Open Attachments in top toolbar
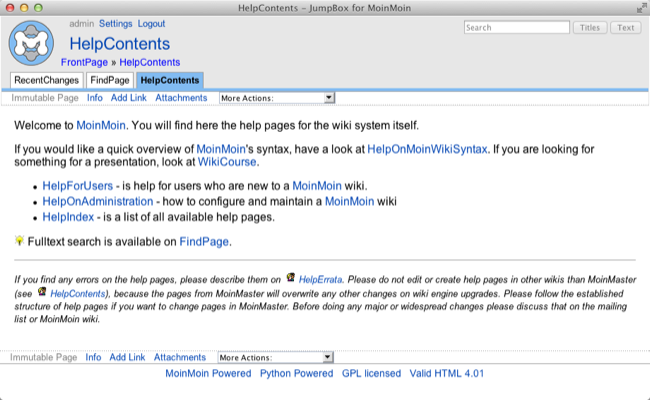 coord(181,98)
